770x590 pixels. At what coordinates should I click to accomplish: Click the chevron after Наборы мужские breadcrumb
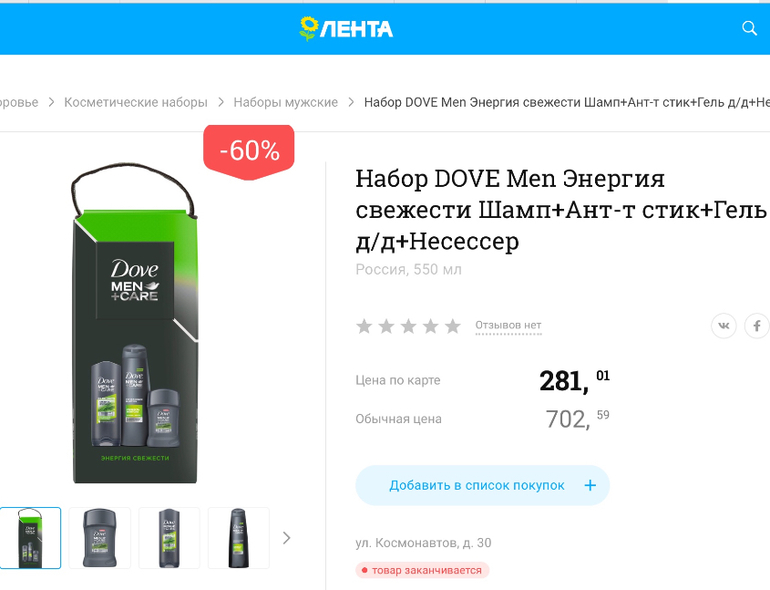point(351,102)
